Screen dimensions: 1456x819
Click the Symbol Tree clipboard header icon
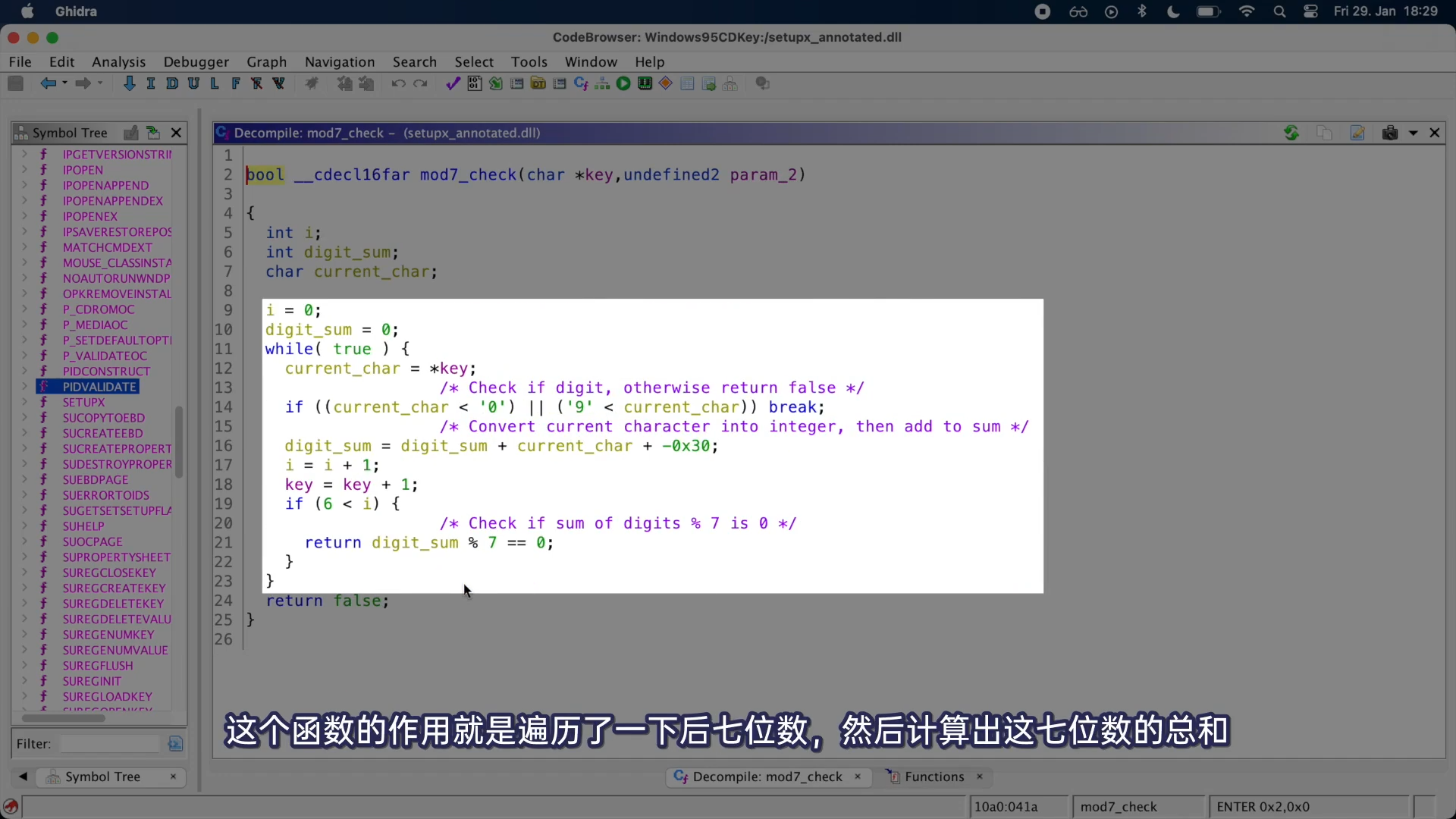tap(131, 133)
